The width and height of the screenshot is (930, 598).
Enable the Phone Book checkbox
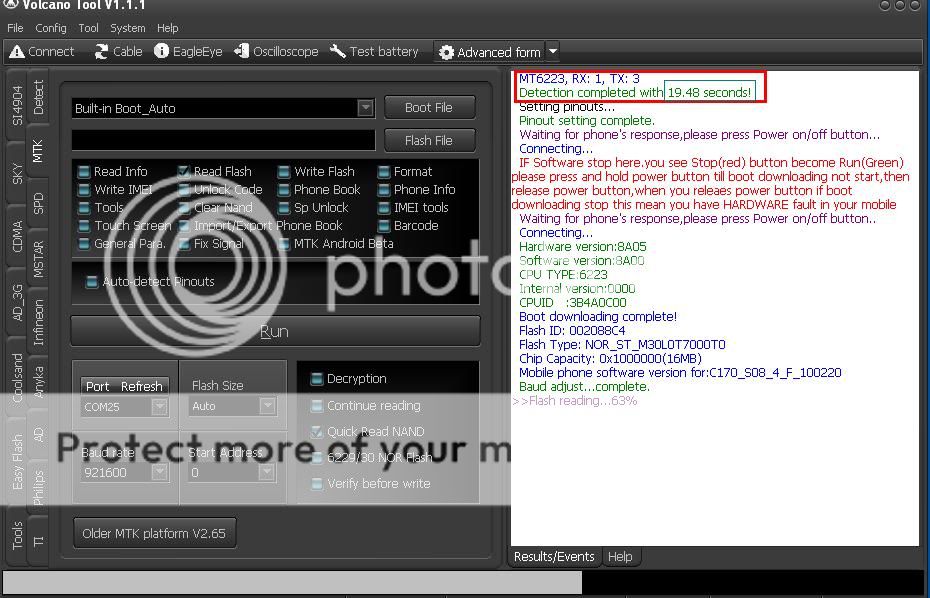pos(284,190)
